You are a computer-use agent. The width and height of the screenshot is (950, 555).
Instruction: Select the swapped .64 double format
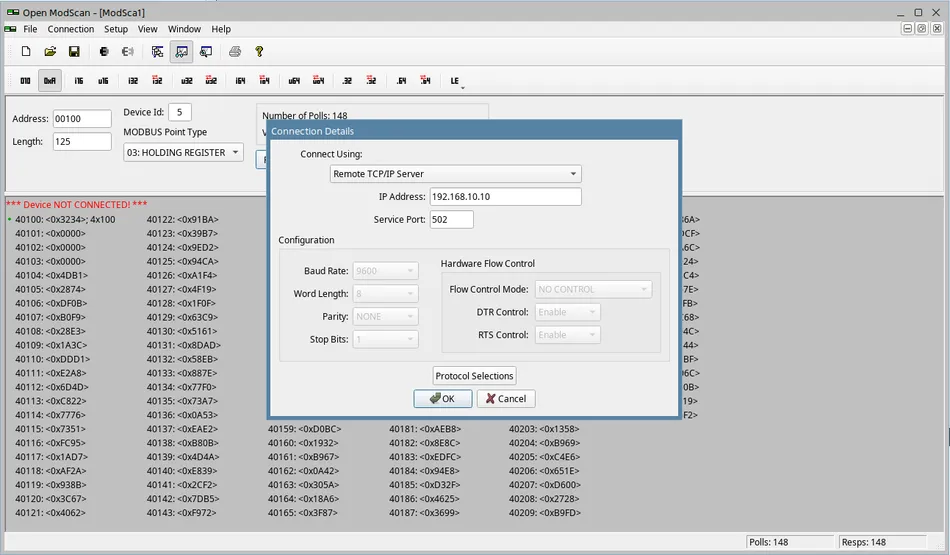(x=425, y=81)
